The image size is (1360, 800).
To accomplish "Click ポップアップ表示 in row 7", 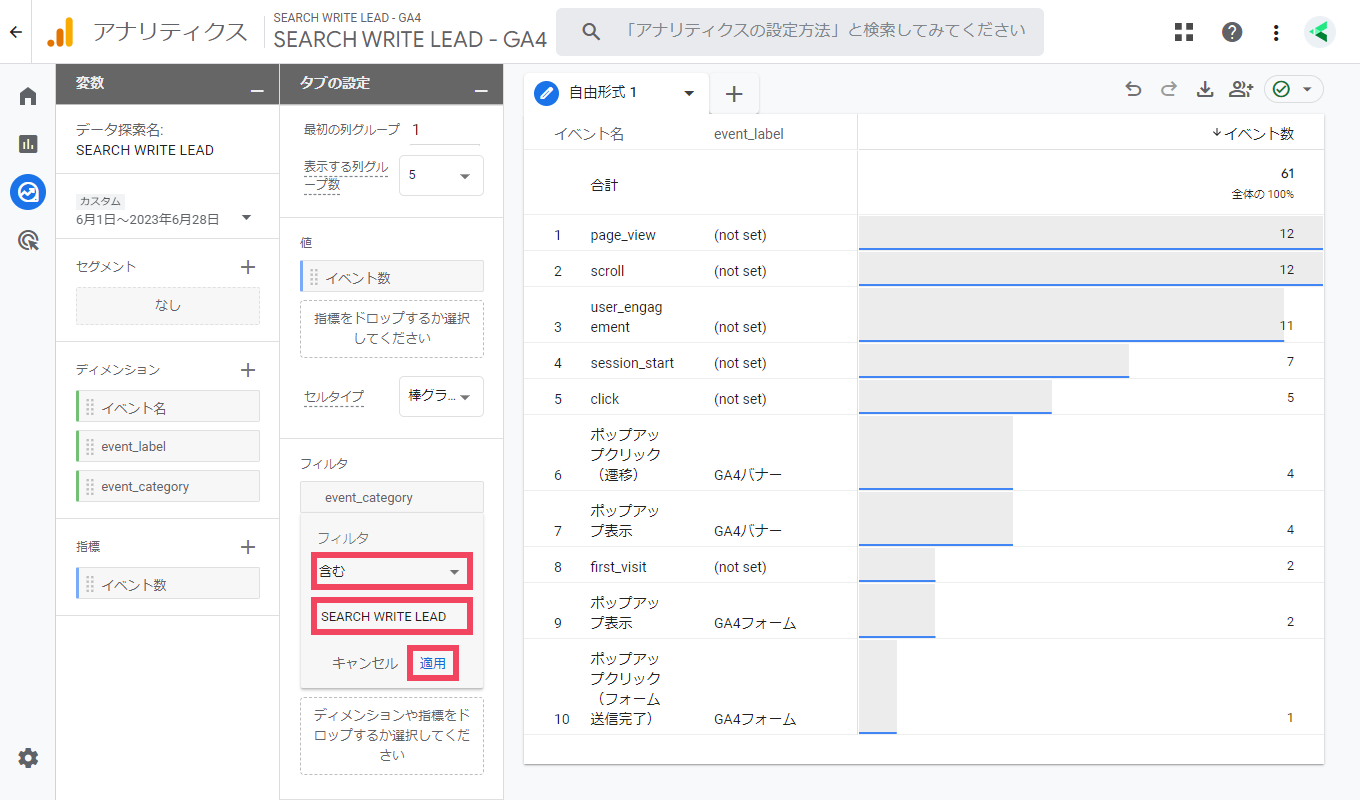I will click(625, 520).
